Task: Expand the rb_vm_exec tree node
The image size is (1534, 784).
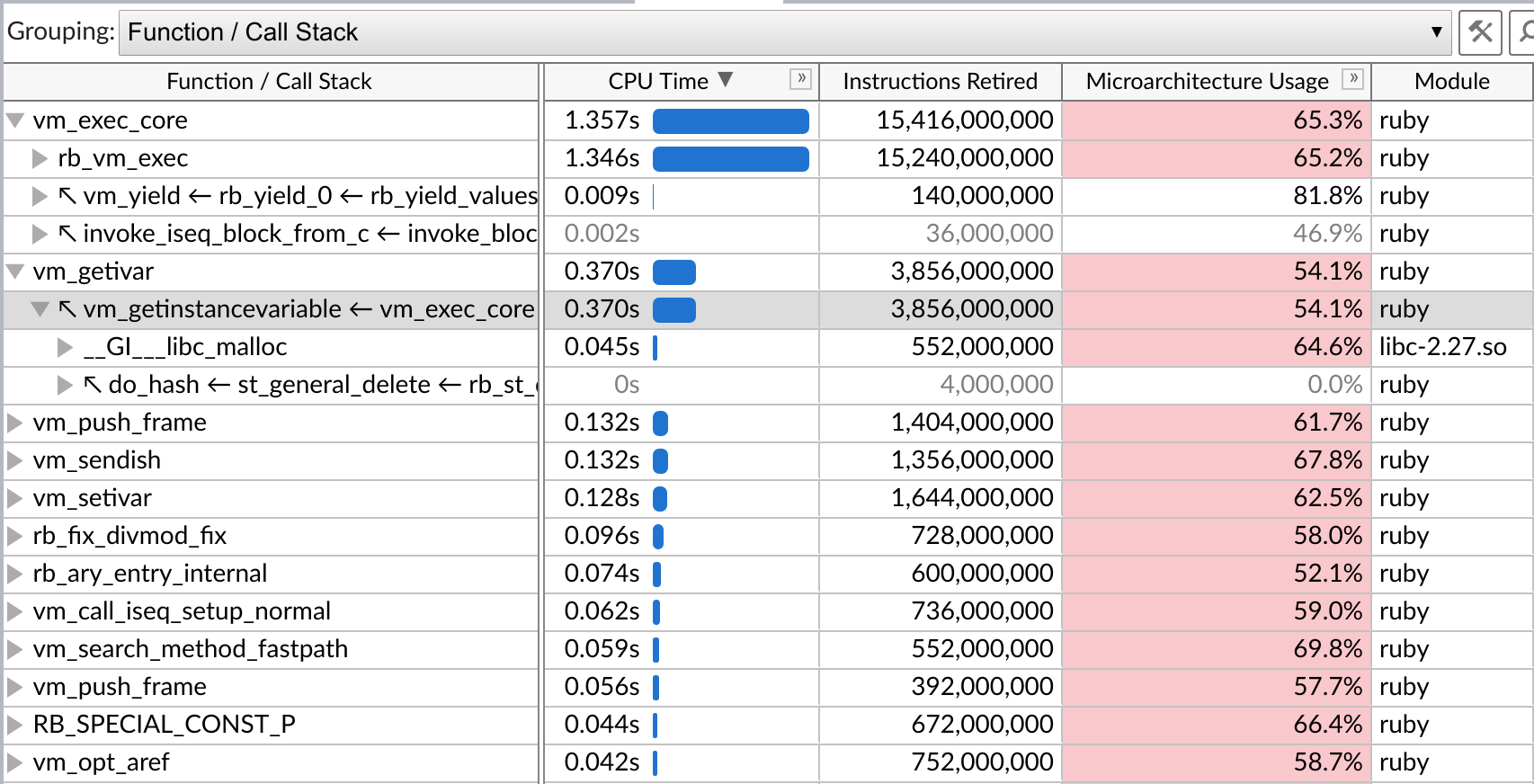Action: click(40, 158)
